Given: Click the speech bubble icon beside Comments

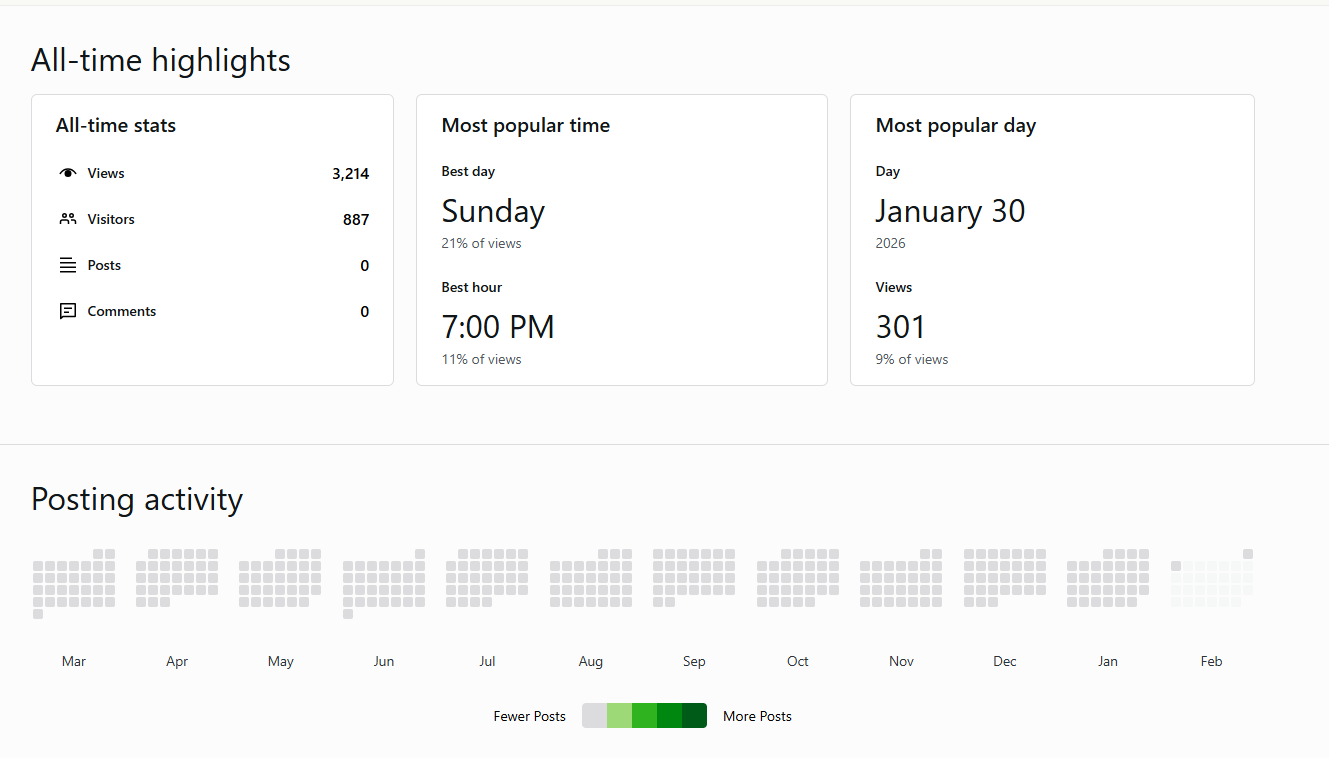Looking at the screenshot, I should click(x=68, y=311).
